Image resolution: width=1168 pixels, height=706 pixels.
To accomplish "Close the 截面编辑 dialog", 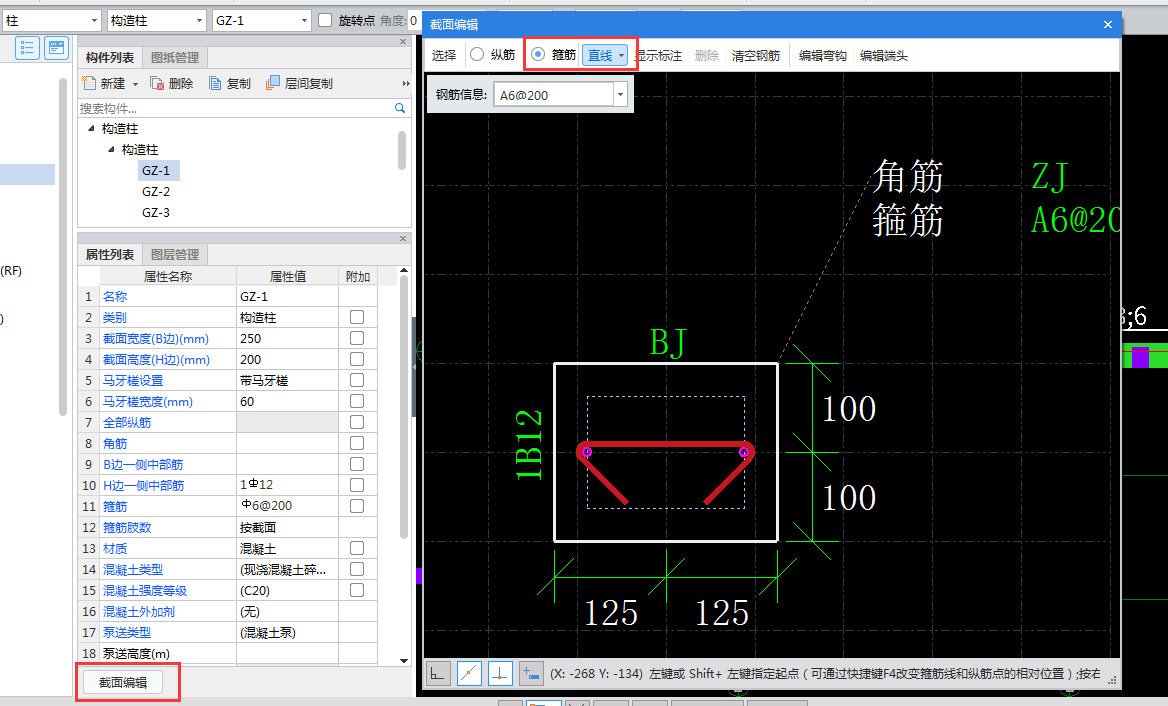I will [1108, 25].
